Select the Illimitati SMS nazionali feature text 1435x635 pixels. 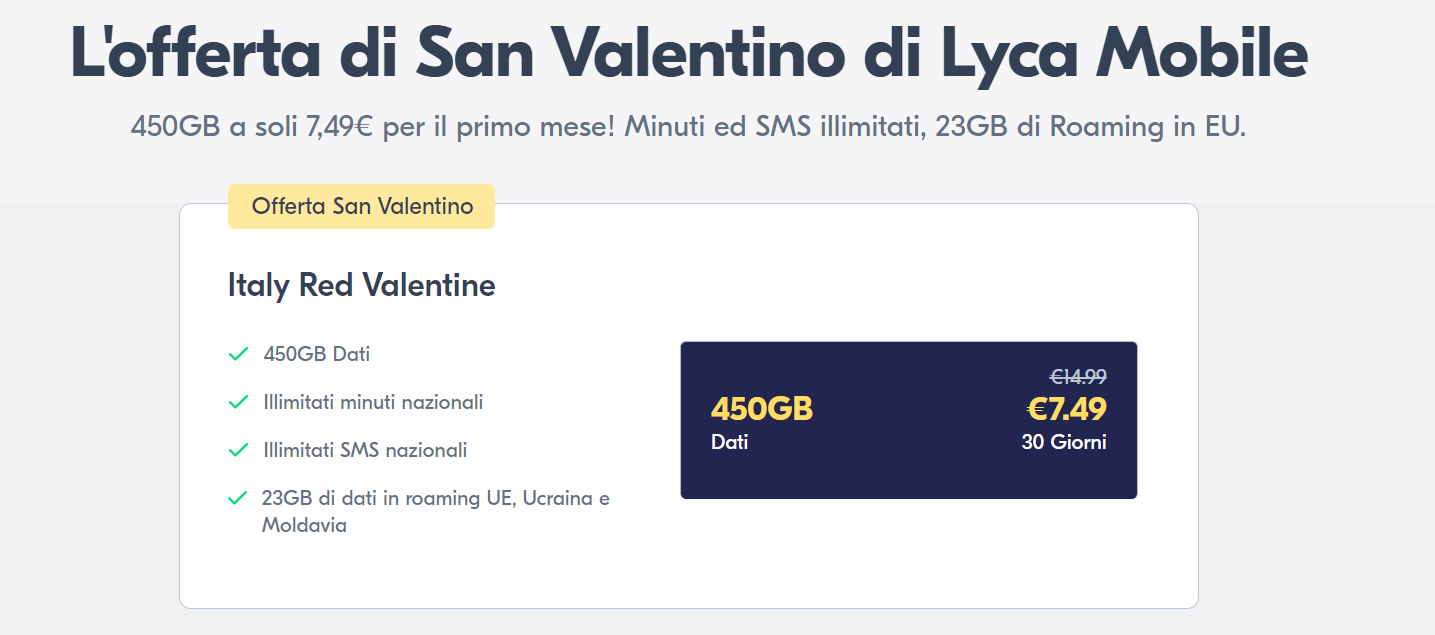click(x=365, y=450)
